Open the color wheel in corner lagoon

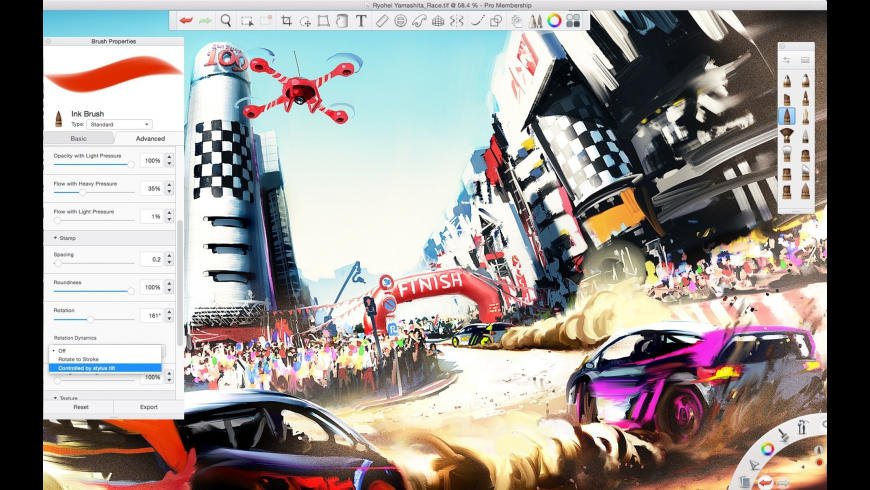click(767, 448)
